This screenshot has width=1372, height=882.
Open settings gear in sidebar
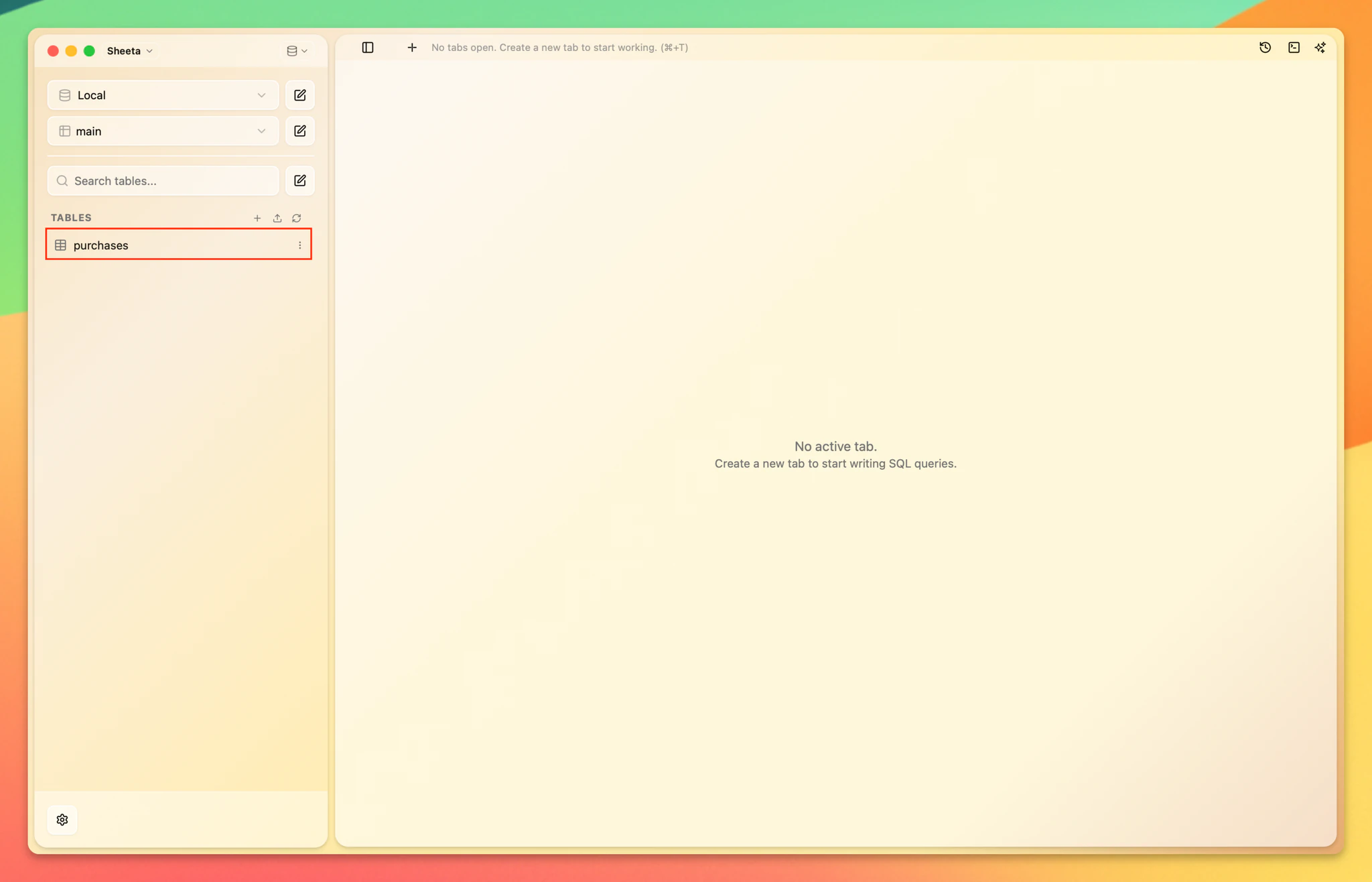62,820
